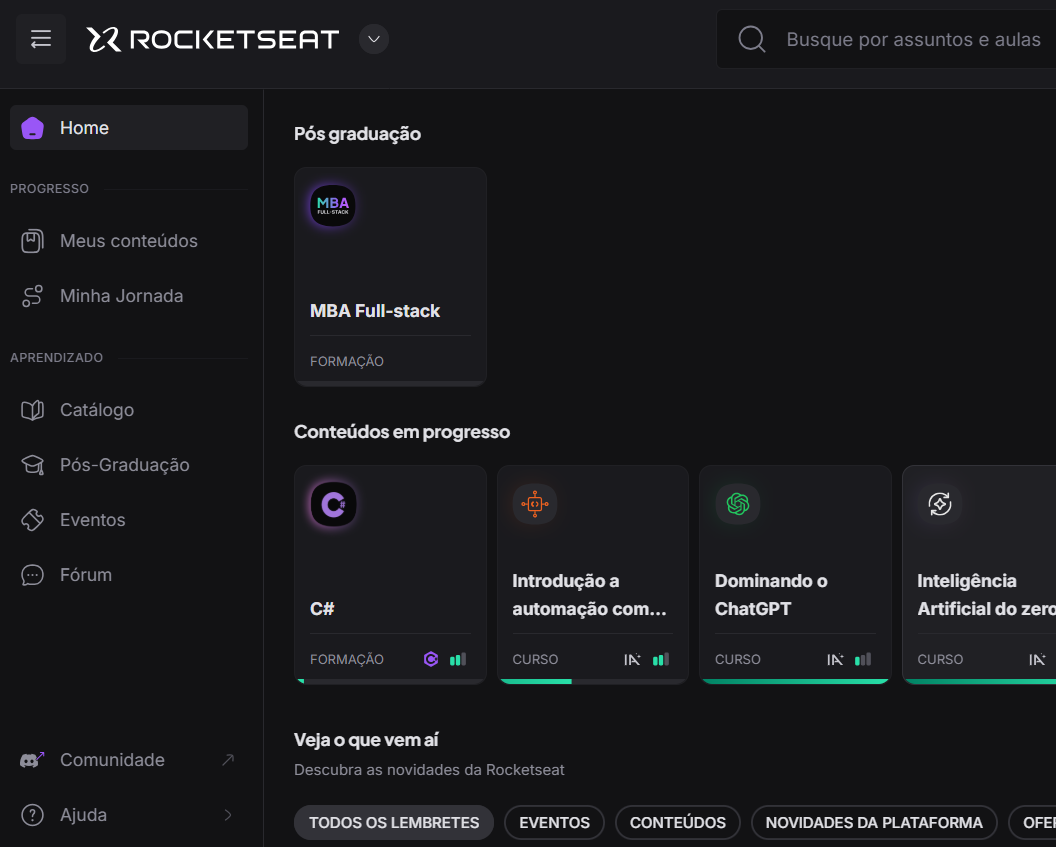Screen dimensions: 1056x847
Task: Click the Comunidade Discord icon
Action: [x=32, y=760]
